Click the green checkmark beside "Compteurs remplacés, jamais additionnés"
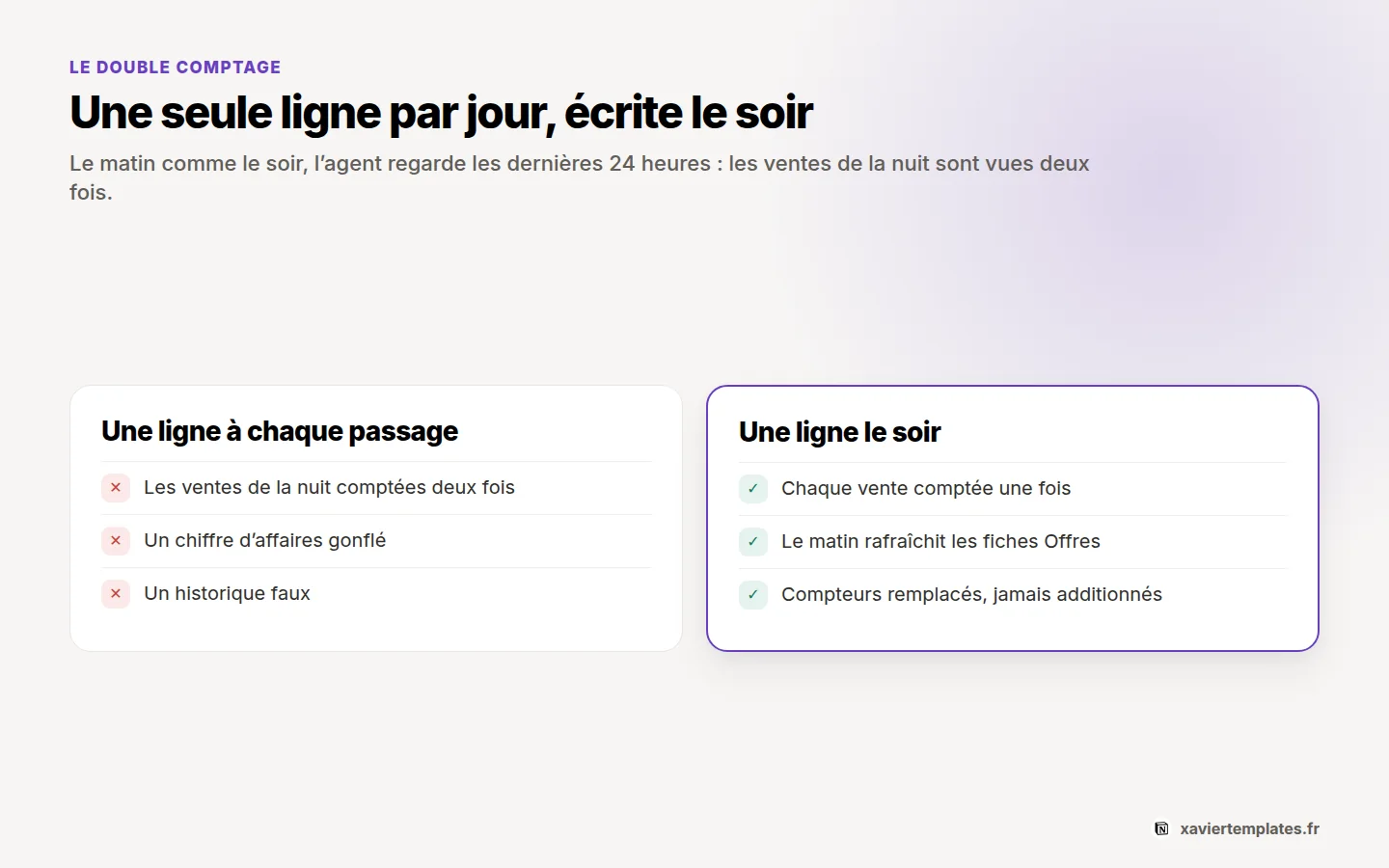This screenshot has height=868, width=1389. [753, 595]
